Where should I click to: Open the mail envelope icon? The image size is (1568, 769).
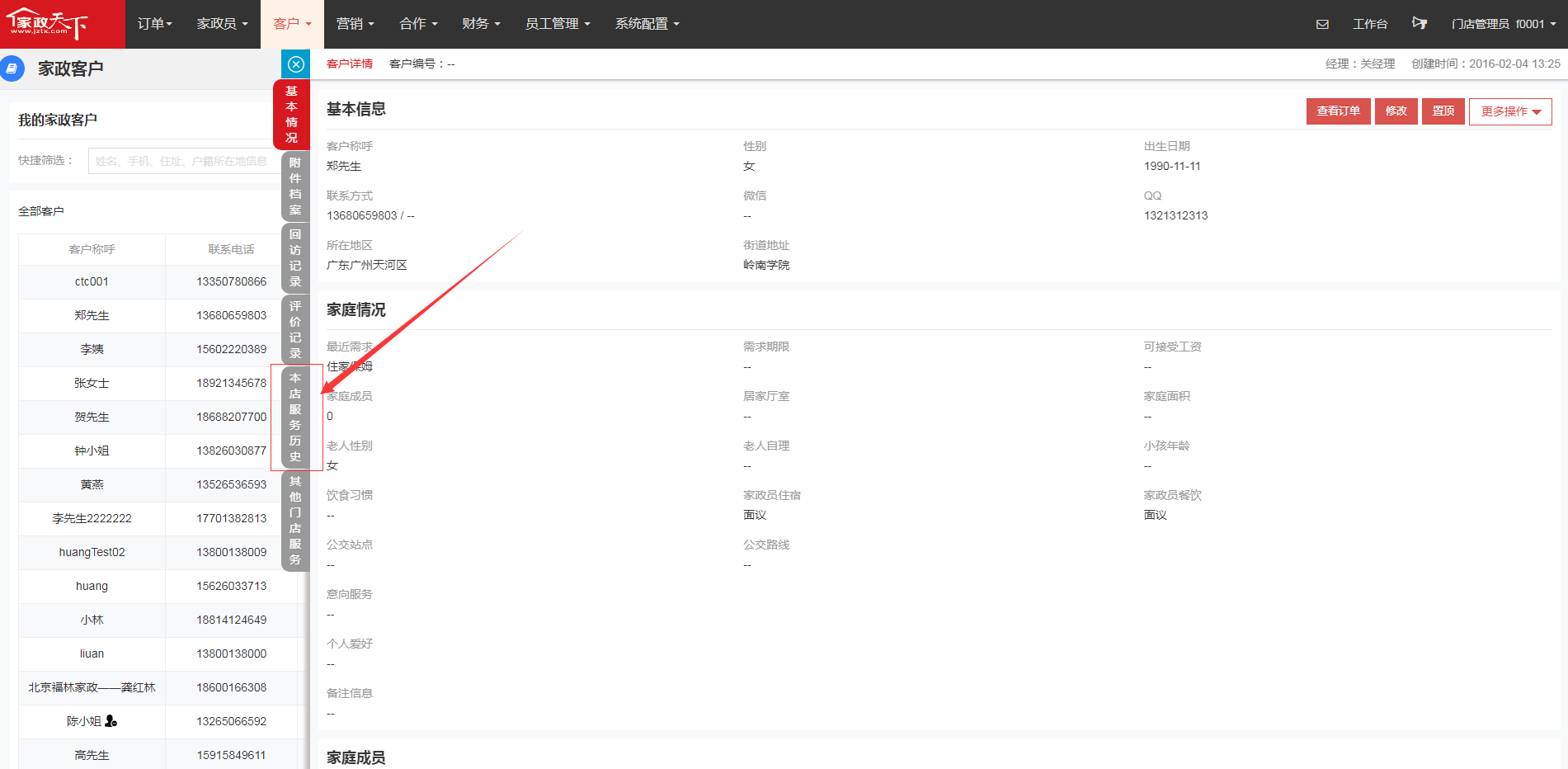pyautogui.click(x=1322, y=24)
